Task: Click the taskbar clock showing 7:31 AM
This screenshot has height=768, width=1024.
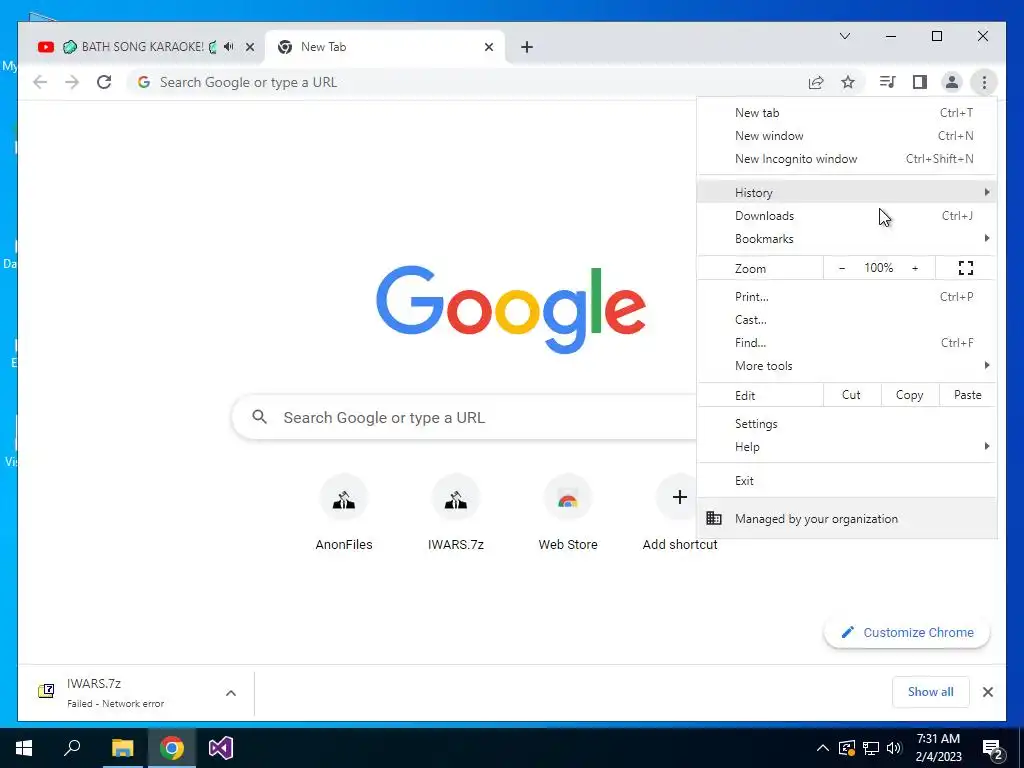Action: pos(938,748)
